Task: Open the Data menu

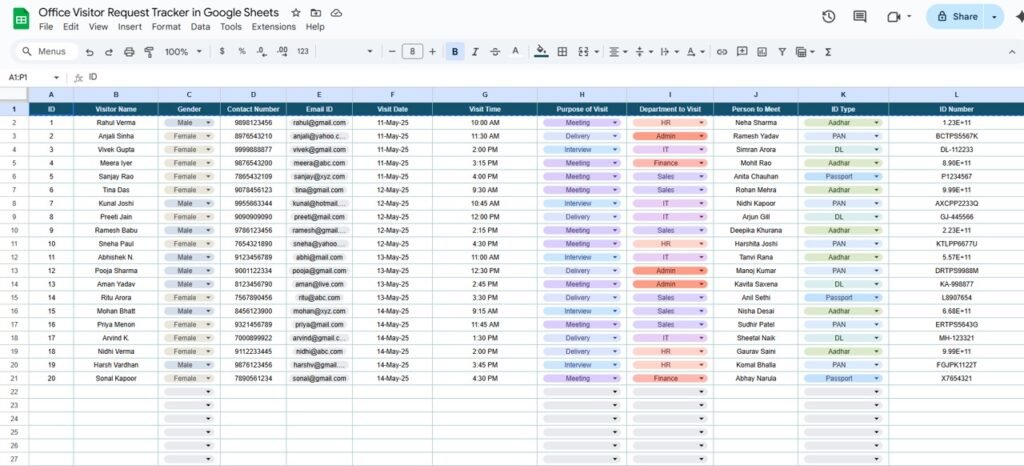Action: [x=200, y=27]
